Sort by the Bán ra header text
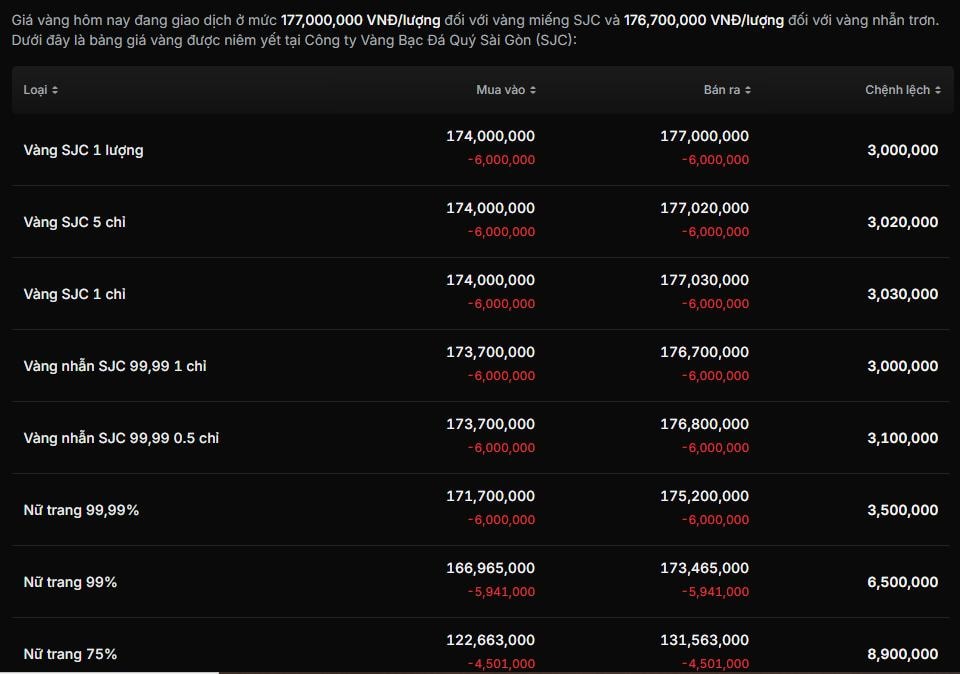The image size is (960, 674). 721,90
